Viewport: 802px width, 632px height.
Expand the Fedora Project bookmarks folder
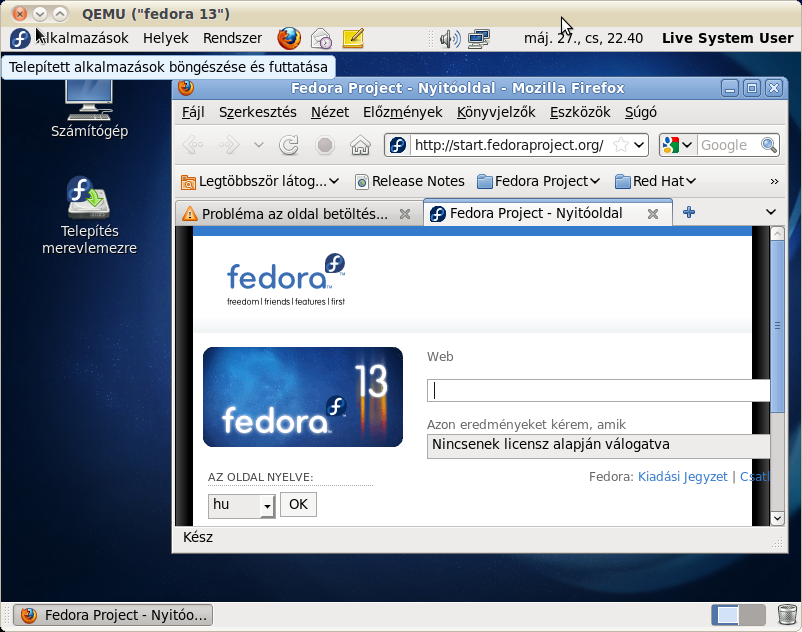538,181
